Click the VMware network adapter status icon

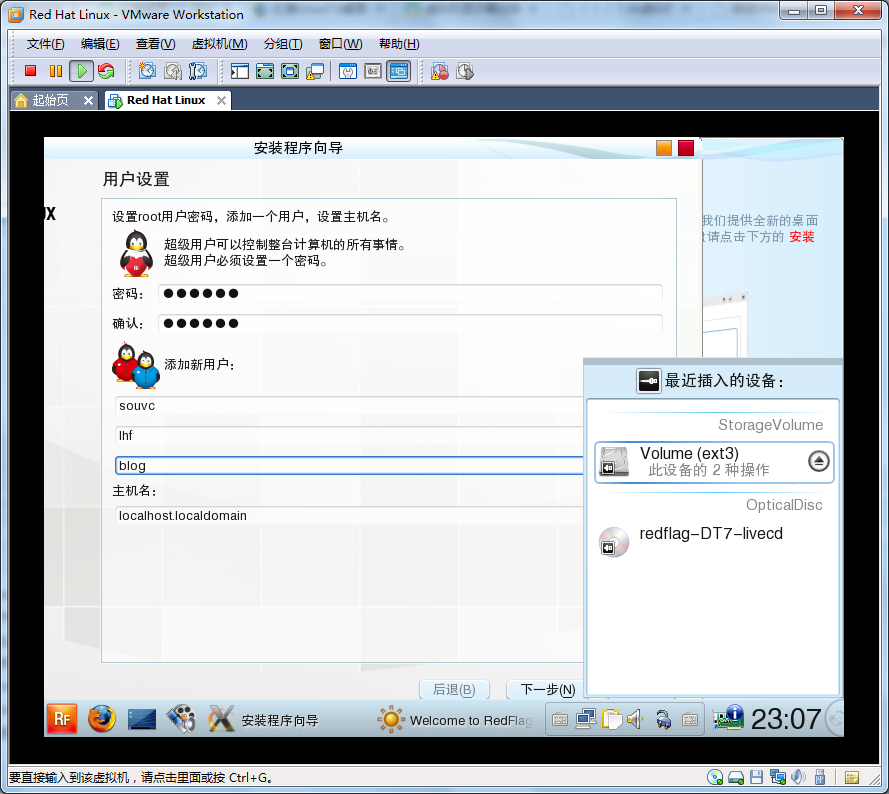(x=778, y=777)
